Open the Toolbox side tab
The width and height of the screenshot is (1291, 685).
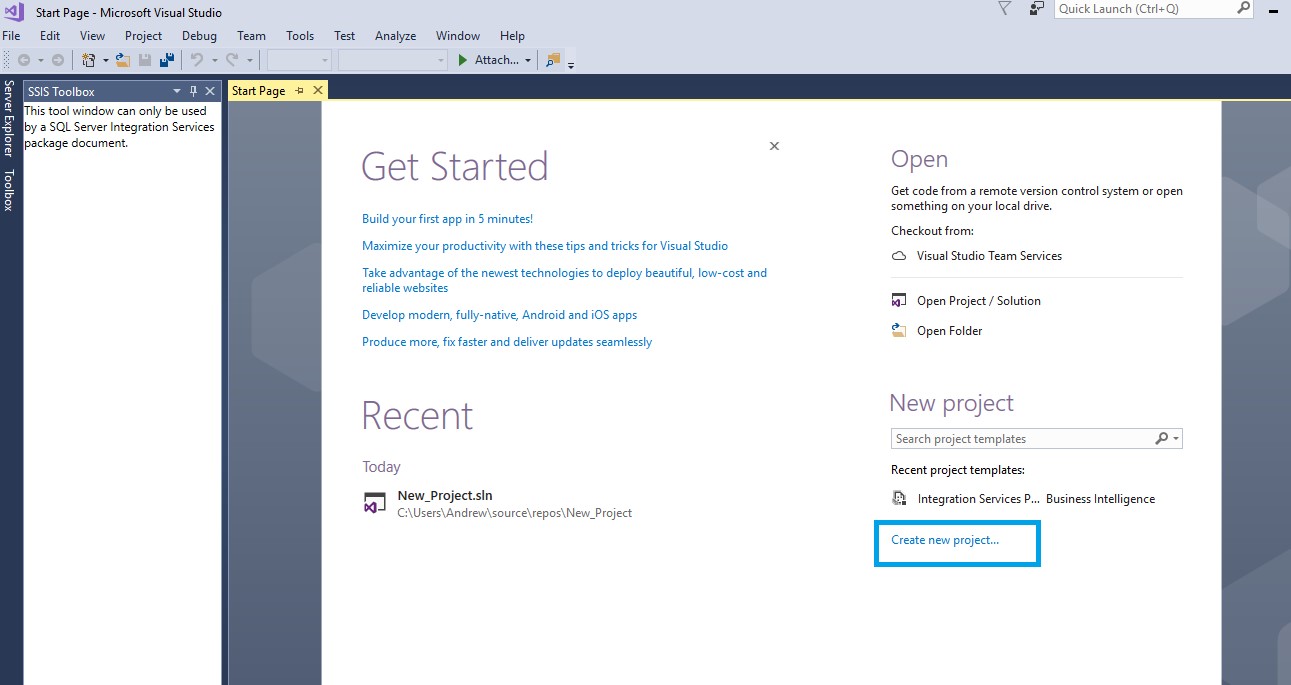tap(8, 190)
